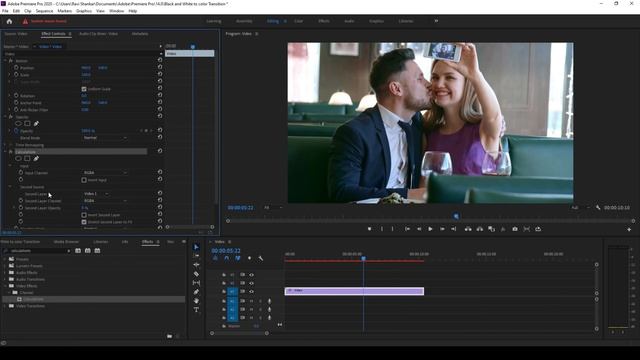Image resolution: width=640 pixels, height=360 pixels.
Task: Expand the Audio Effects folder
Action: click(x=5, y=272)
